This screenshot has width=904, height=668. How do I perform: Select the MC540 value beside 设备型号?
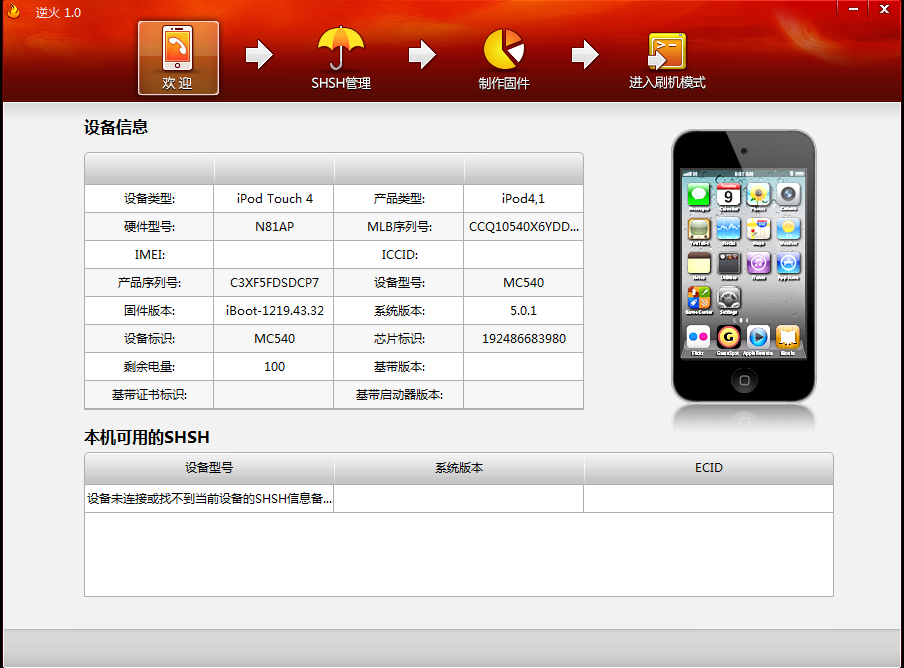(x=523, y=283)
